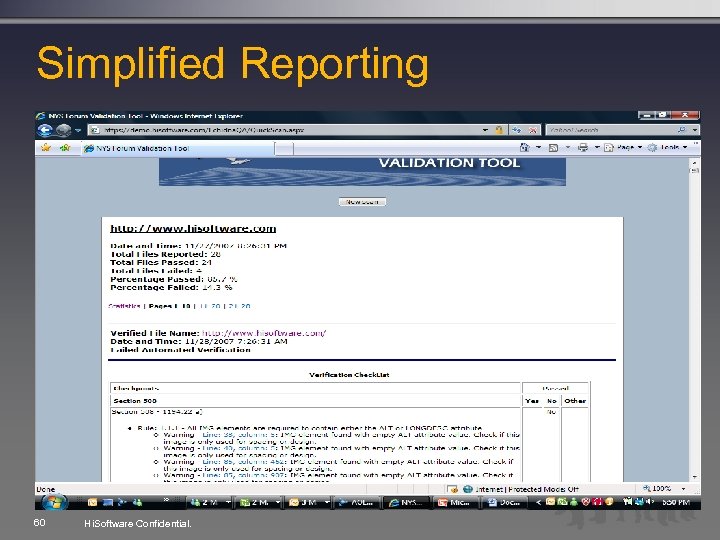Click the RSS Feeds icon
This screenshot has width=720, height=540.
[x=553, y=147]
